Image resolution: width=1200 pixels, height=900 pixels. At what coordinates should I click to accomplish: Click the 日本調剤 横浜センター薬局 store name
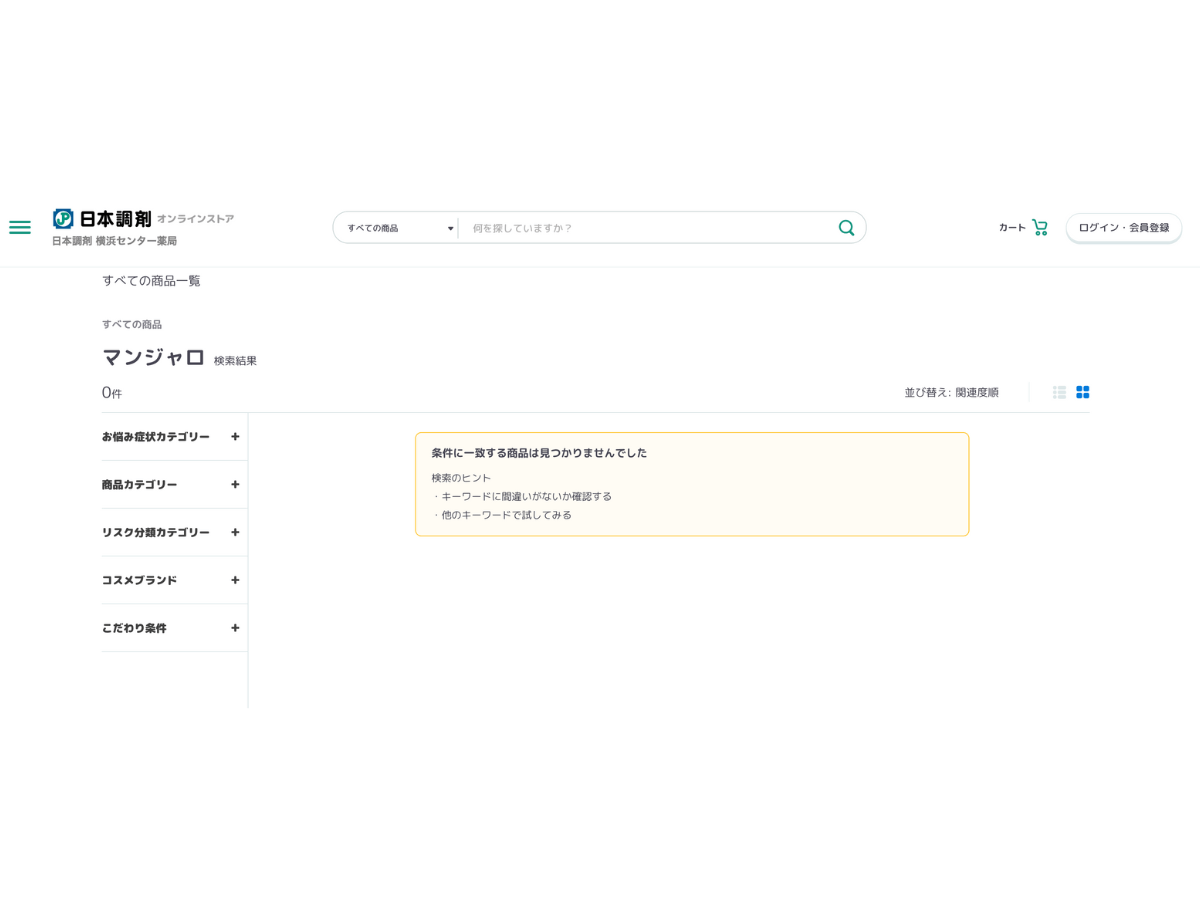(x=114, y=241)
